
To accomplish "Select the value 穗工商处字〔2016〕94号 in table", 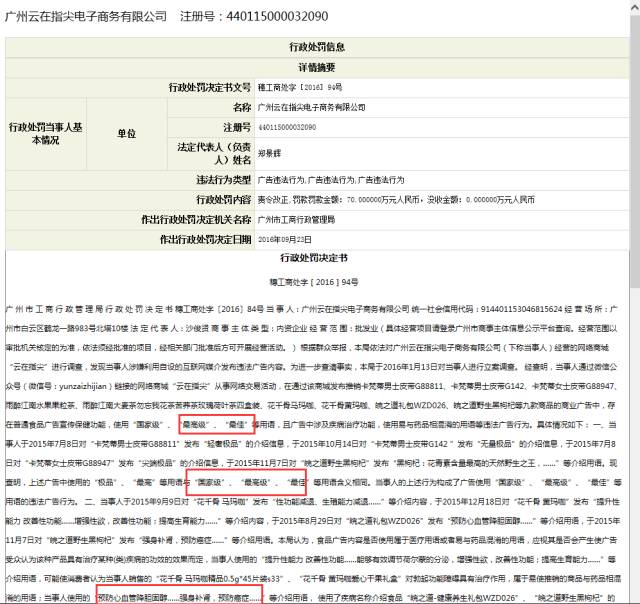I will pyautogui.click(x=300, y=87).
